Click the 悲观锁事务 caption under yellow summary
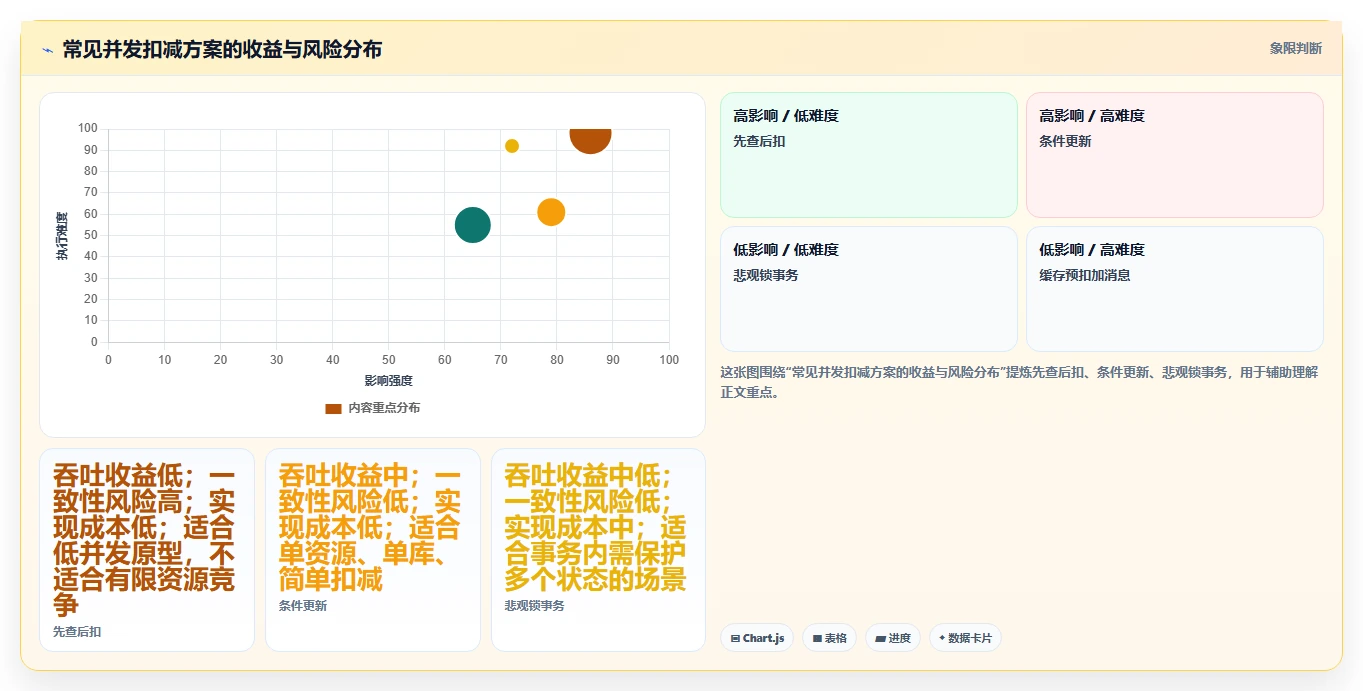 point(535,606)
